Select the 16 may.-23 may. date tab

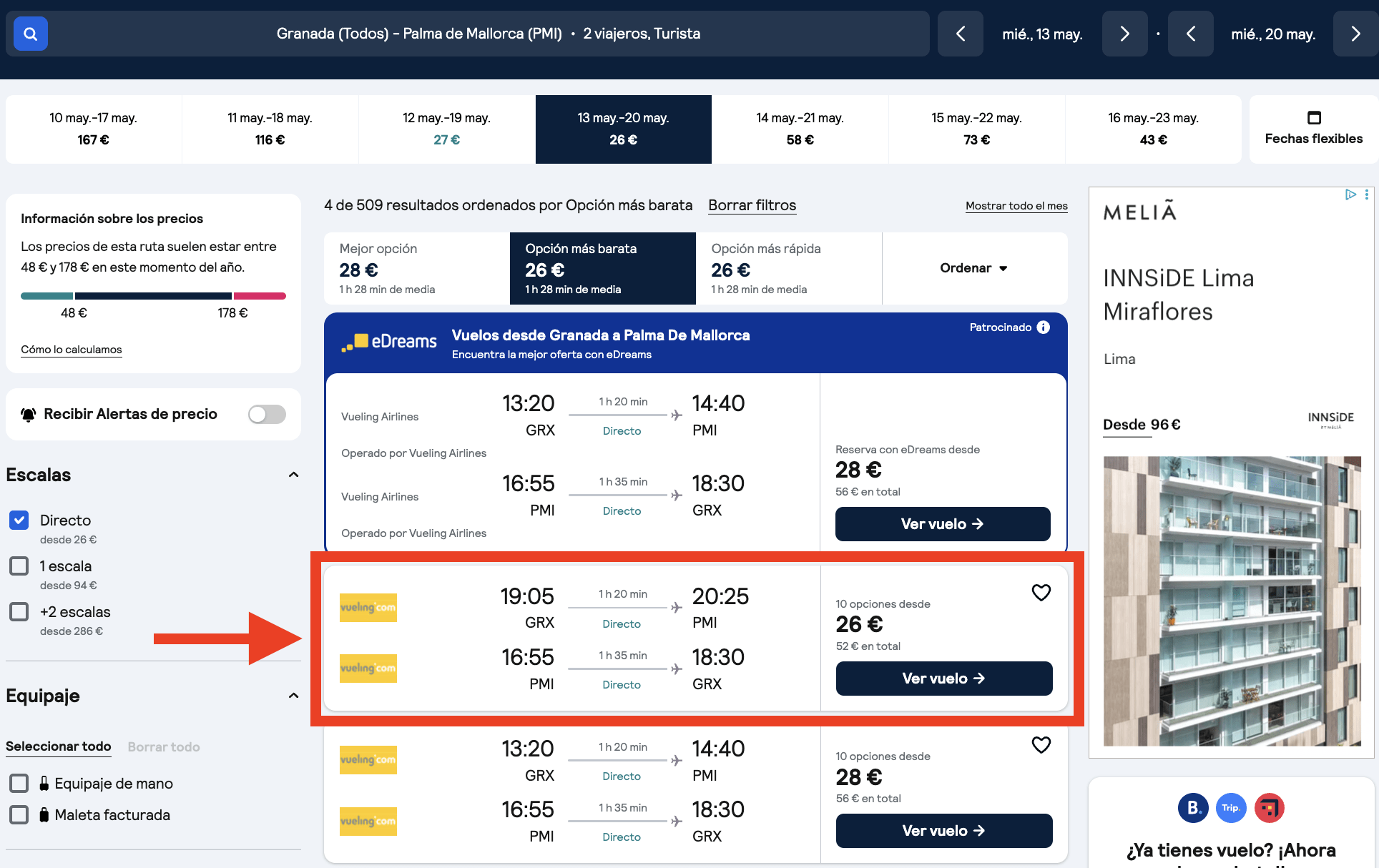(x=1154, y=129)
